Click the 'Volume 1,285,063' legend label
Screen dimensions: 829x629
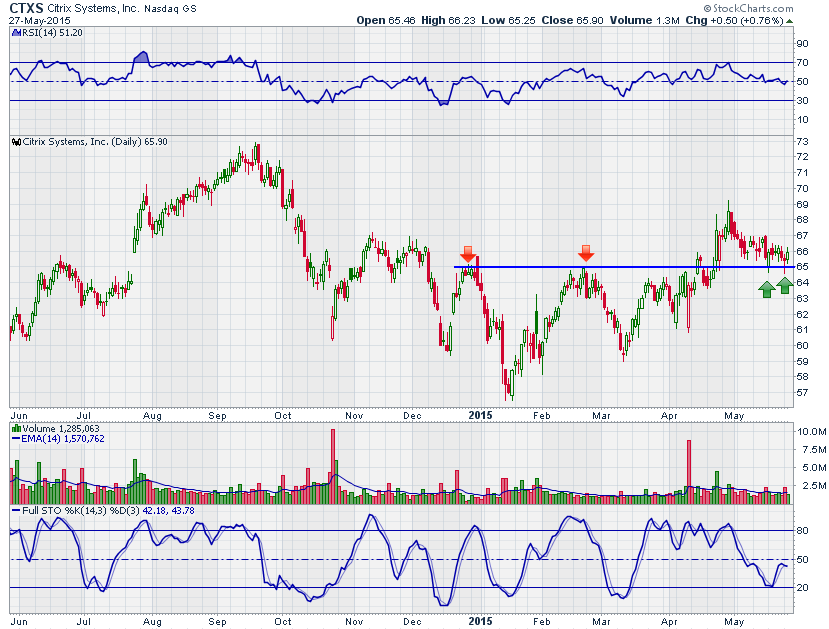(x=61, y=429)
